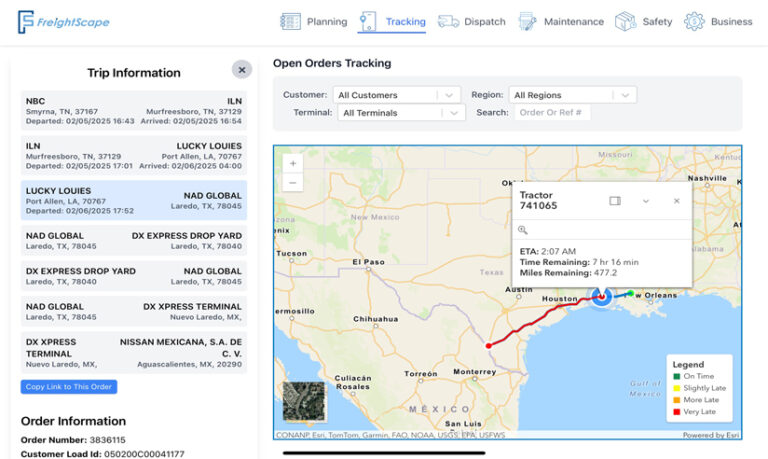768x459 pixels.
Task: Zoom out on the map
Action: coord(293,183)
